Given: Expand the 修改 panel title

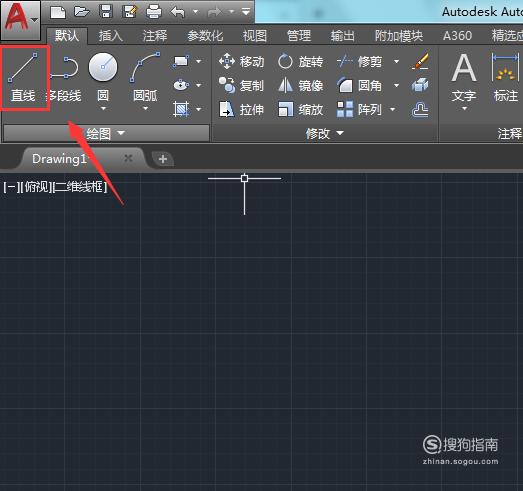Looking at the screenshot, I should point(325,133).
